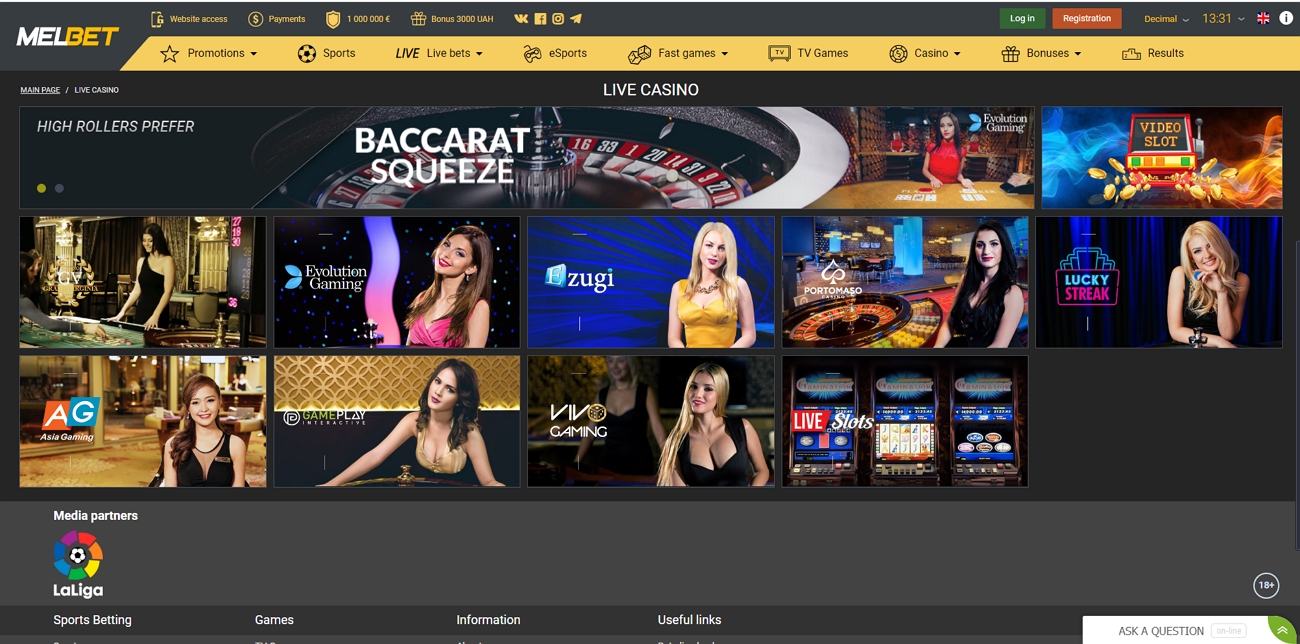Click the Information footer heading
The width and height of the screenshot is (1300, 644).
click(x=488, y=620)
